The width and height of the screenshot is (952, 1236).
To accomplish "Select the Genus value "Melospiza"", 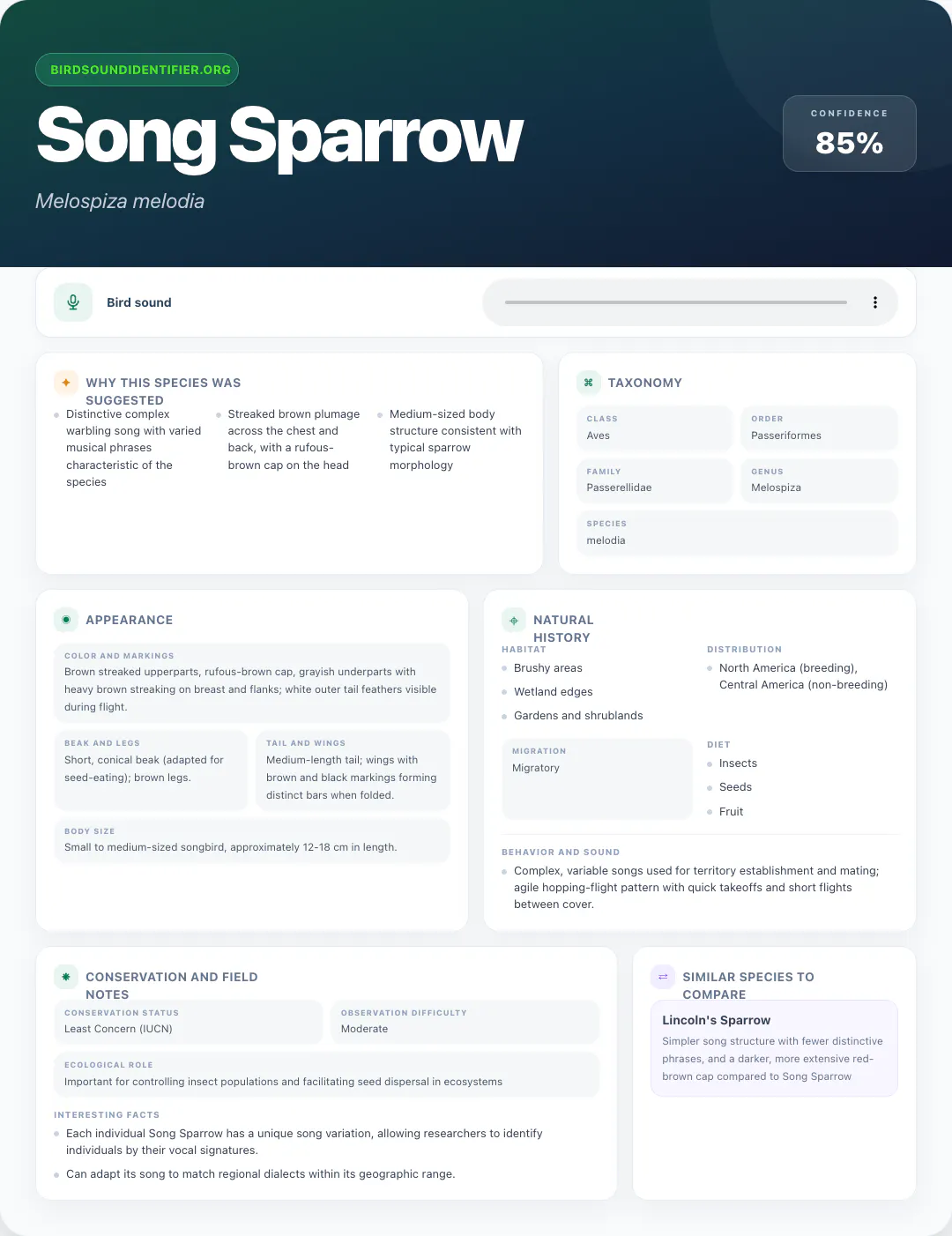I will pos(777,488).
